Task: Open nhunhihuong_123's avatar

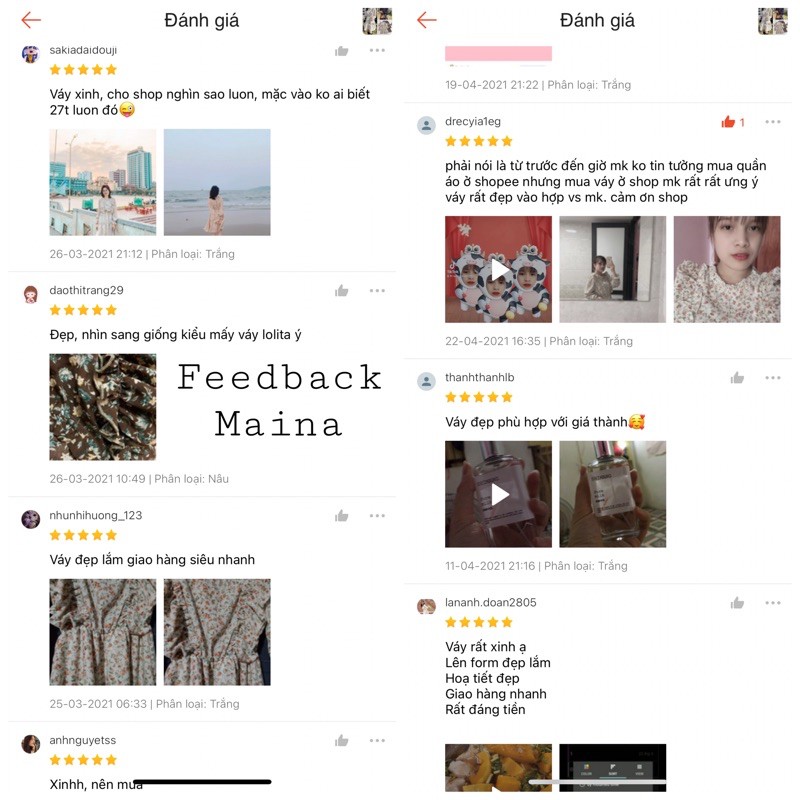Action: 31,519
